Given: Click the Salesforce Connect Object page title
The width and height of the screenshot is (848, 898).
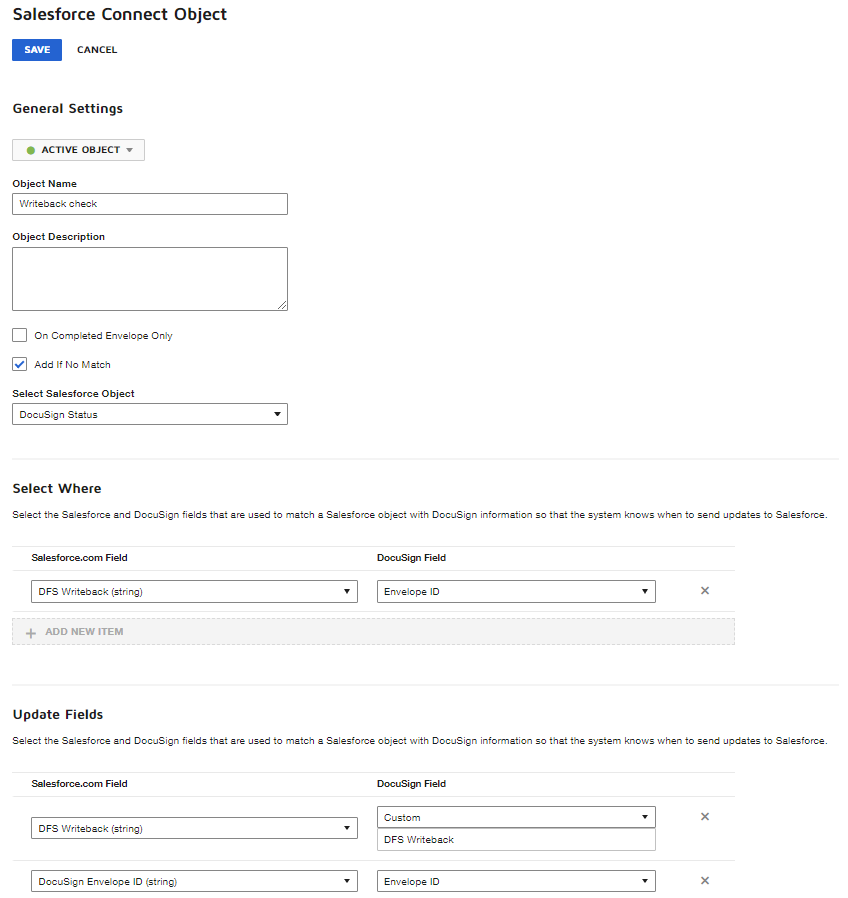Looking at the screenshot, I should pyautogui.click(x=120, y=14).
